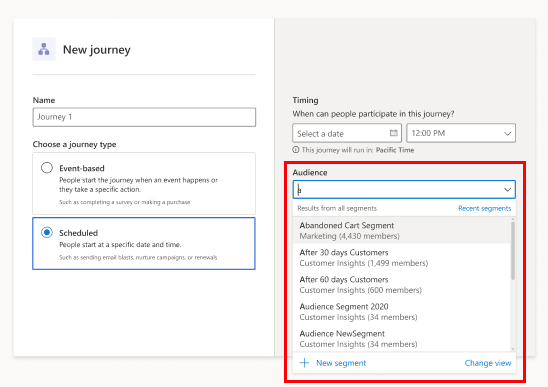Click the Recent segments link
This screenshot has width=548, height=387.
point(484,208)
